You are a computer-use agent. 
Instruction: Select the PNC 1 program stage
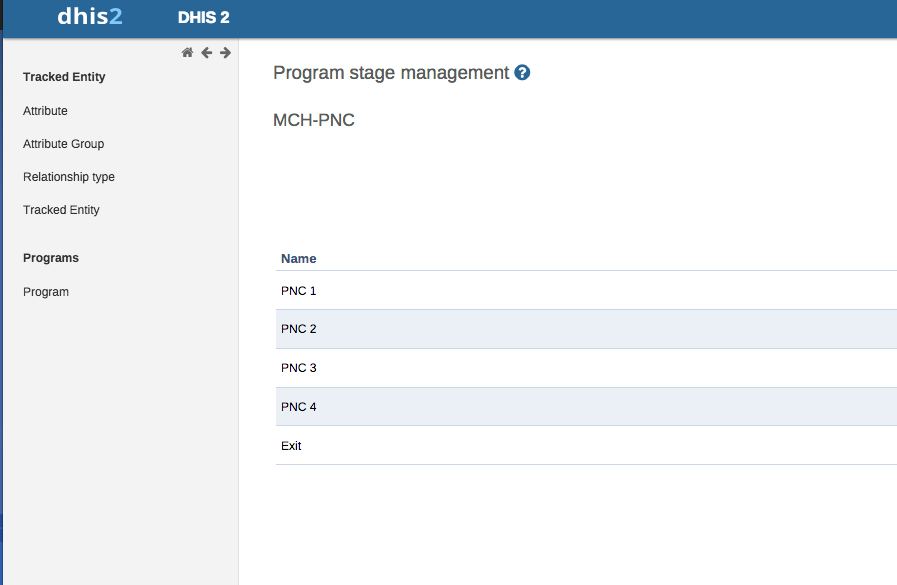298,290
